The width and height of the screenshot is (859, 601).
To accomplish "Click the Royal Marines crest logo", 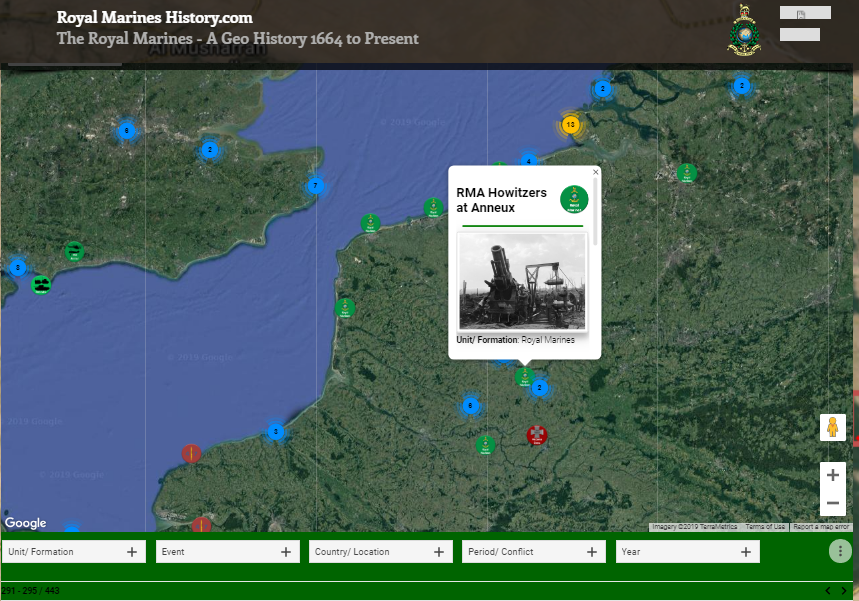I will (744, 31).
